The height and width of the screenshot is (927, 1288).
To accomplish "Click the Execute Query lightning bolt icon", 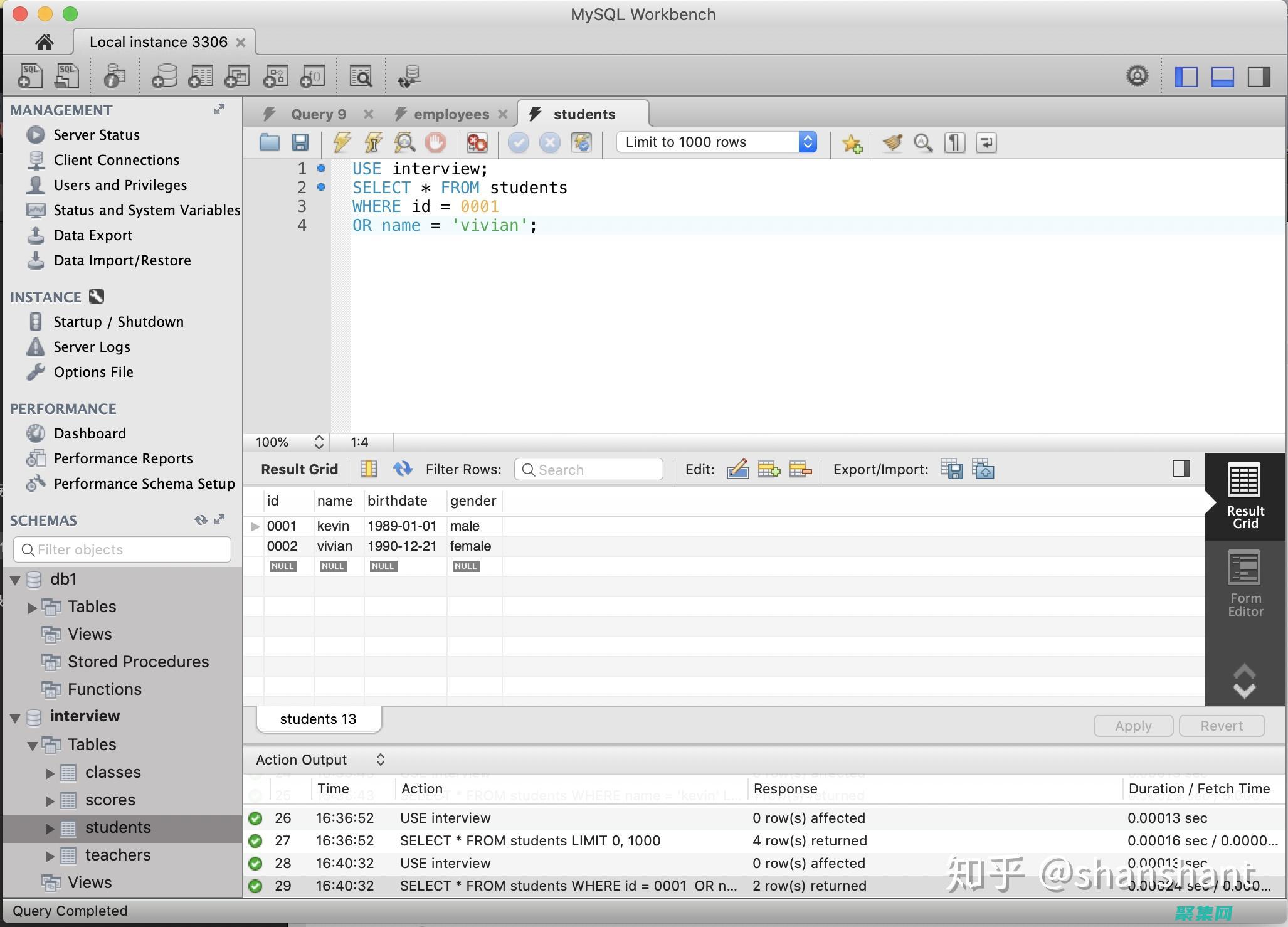I will 340,142.
